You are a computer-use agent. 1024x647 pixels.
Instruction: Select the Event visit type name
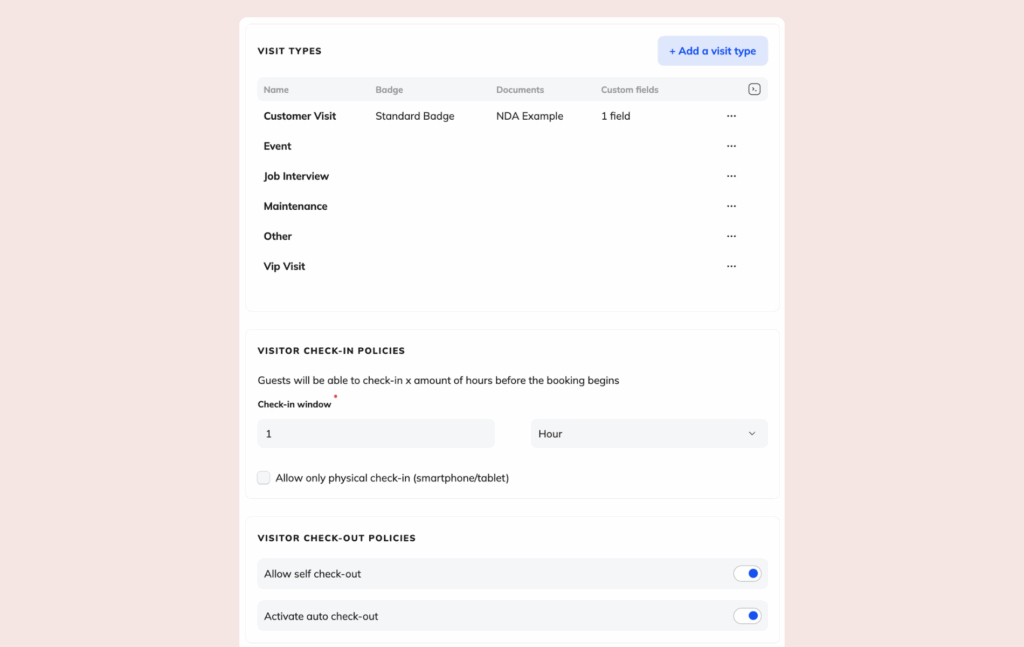(277, 145)
